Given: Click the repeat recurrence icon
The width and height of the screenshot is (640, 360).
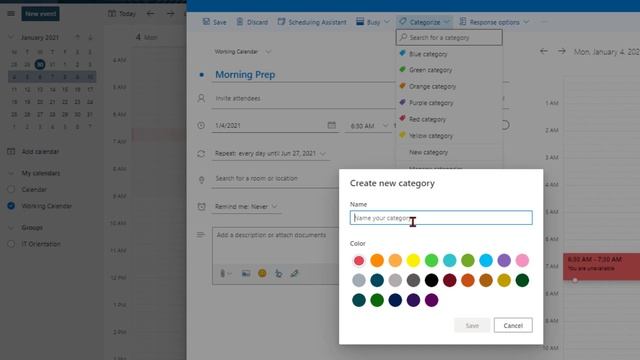Looking at the screenshot, I should (x=201, y=154).
